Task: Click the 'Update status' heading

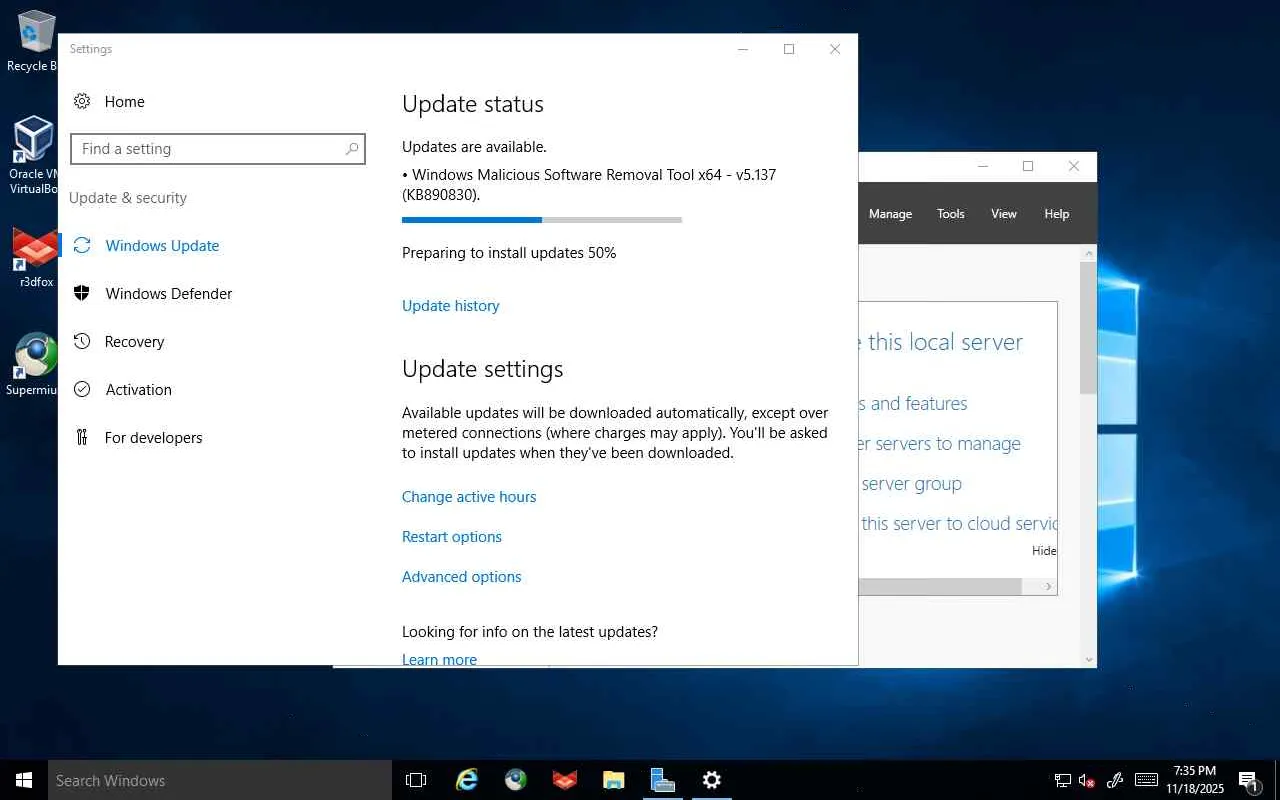Action: pyautogui.click(x=473, y=104)
